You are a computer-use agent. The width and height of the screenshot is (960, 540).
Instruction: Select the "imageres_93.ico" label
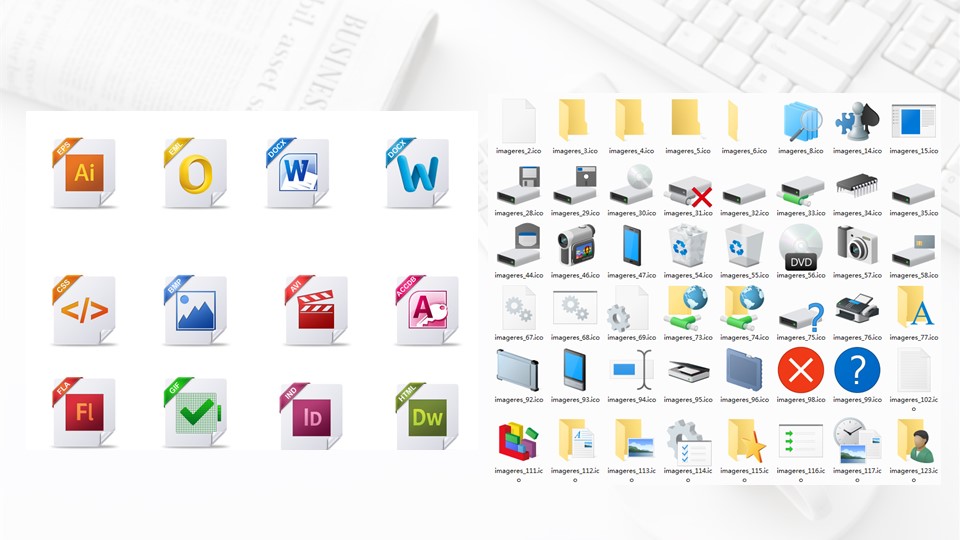point(575,400)
